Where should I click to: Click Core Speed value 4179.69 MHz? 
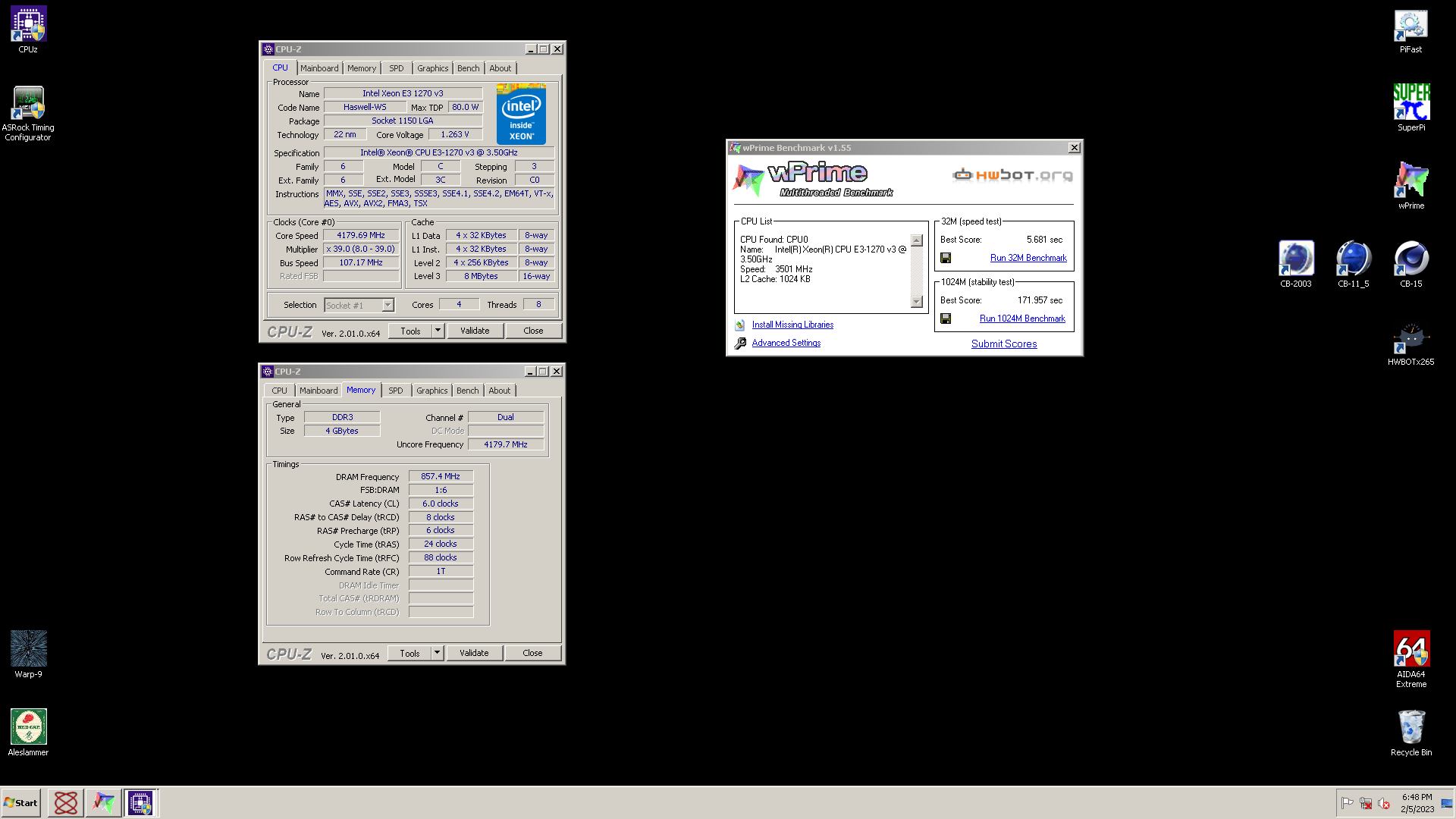click(x=361, y=235)
